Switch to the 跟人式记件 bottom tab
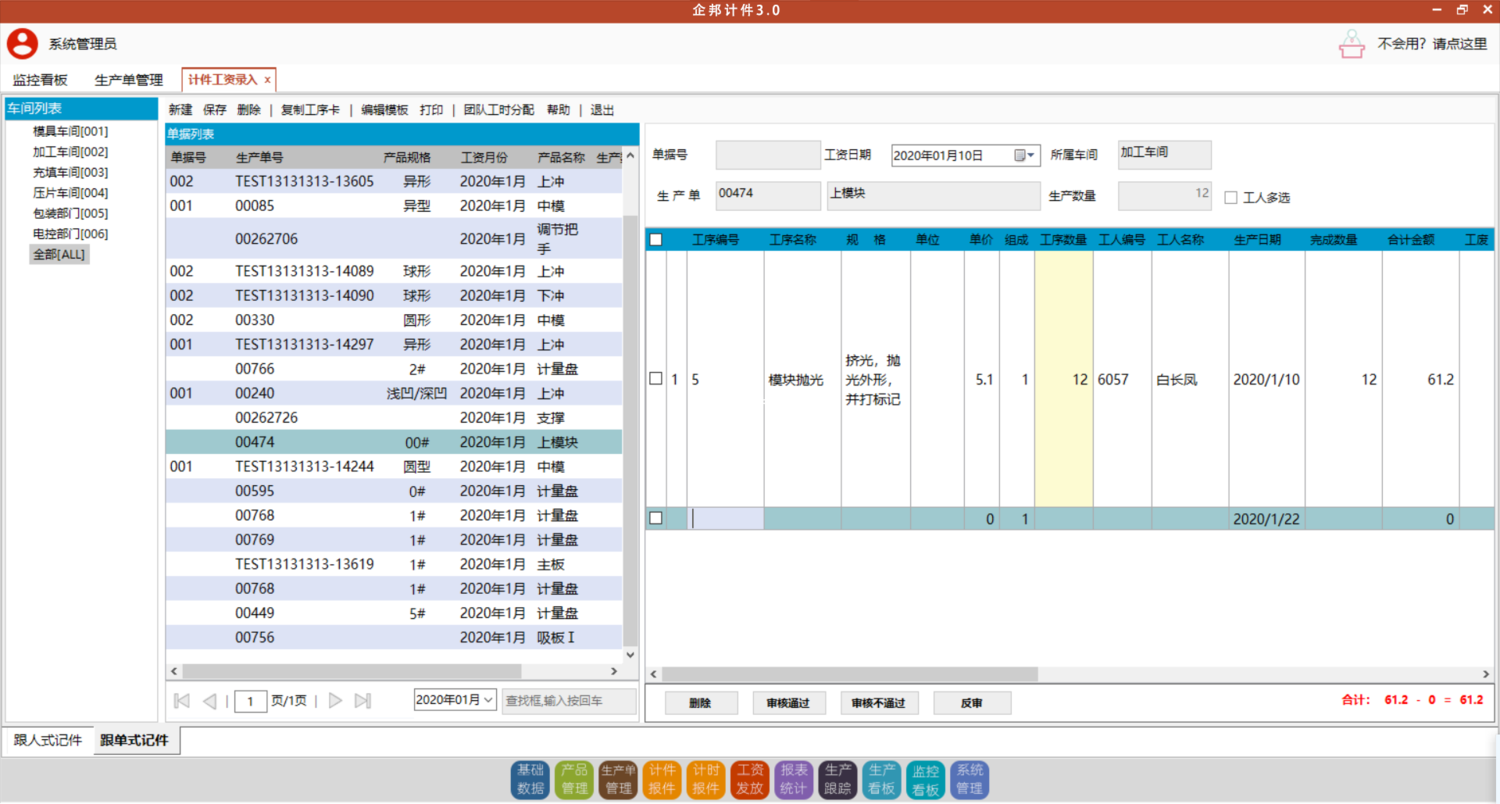The height and width of the screenshot is (804, 1500). tap(48, 741)
